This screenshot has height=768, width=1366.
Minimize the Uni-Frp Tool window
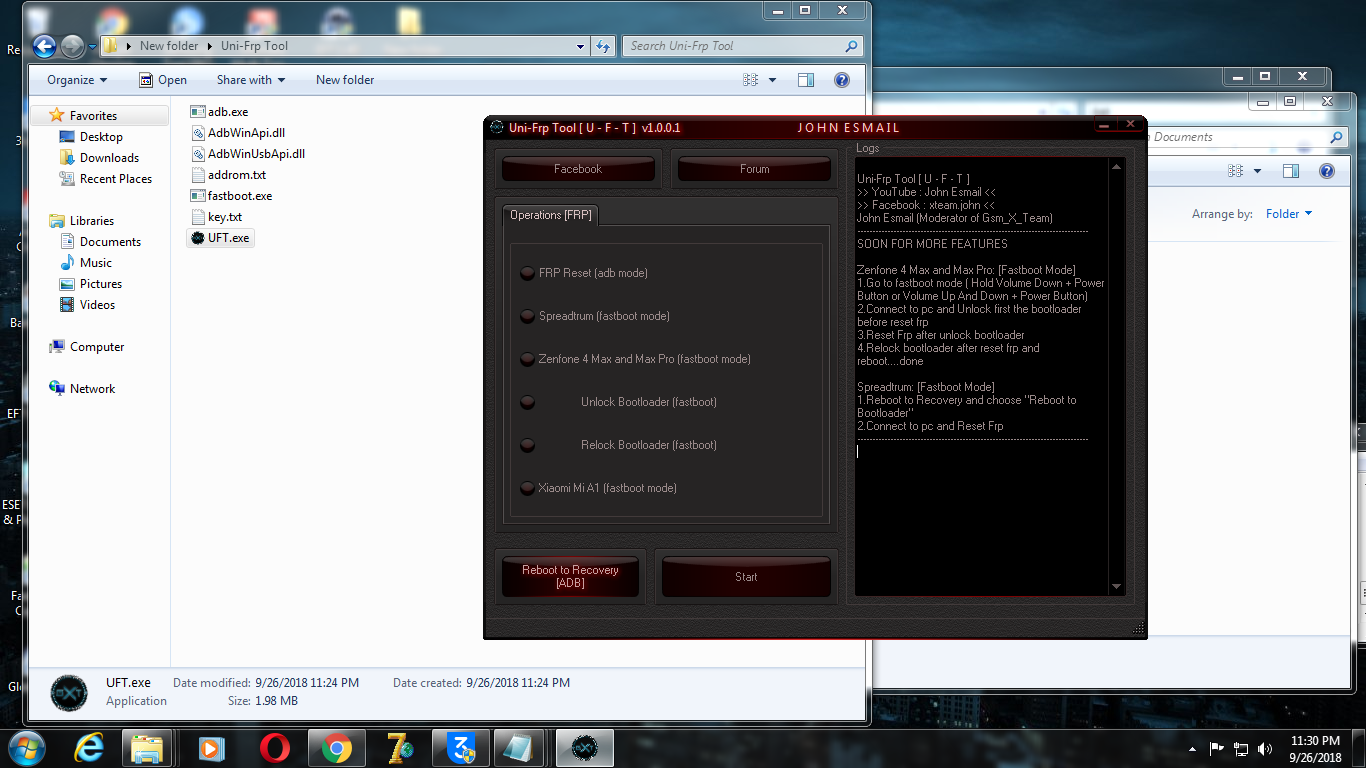pyautogui.click(x=1104, y=126)
